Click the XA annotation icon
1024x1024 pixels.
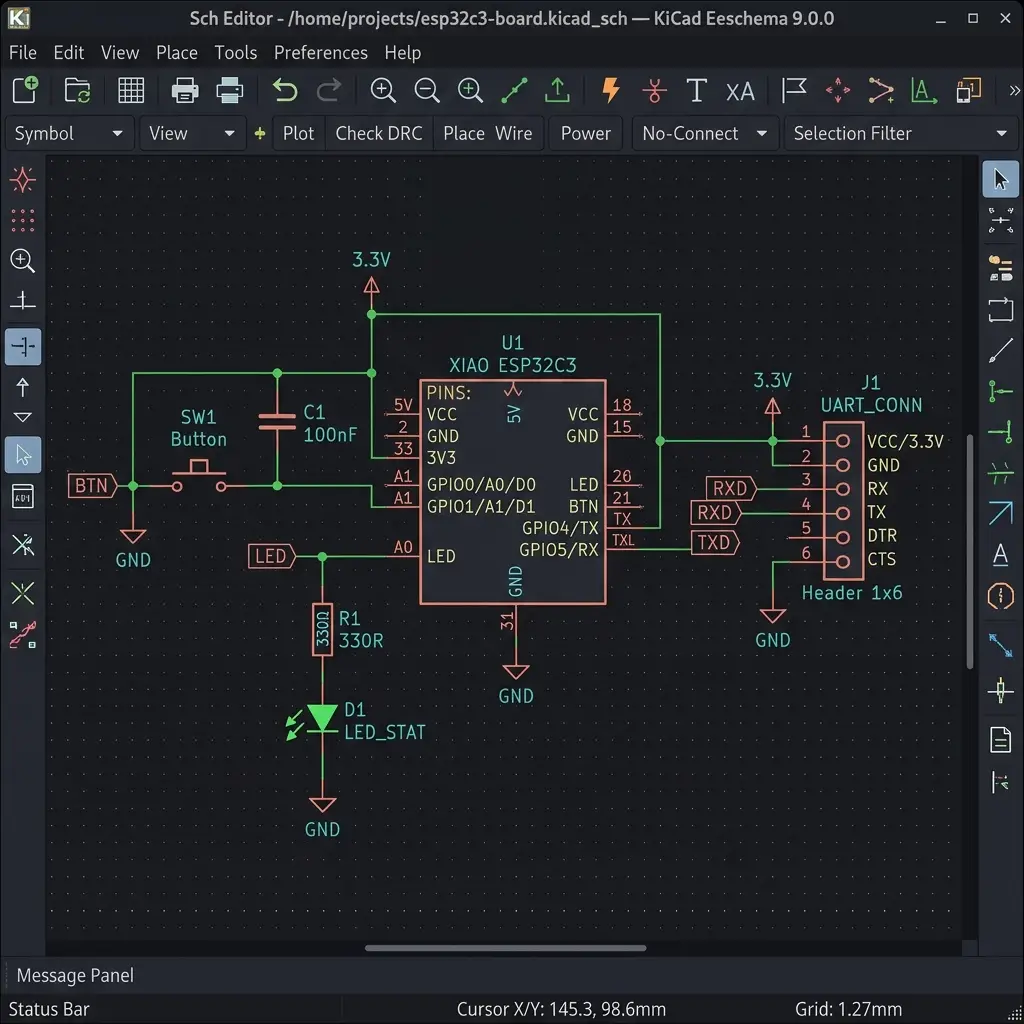pos(740,91)
